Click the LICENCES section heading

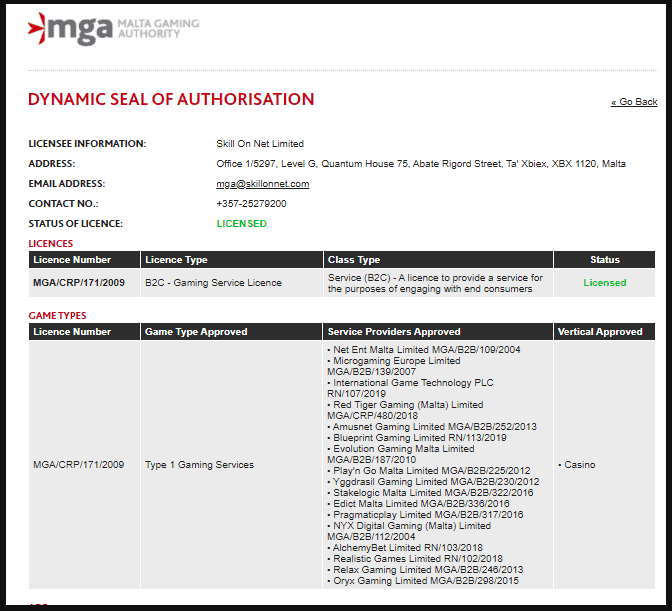tap(51, 243)
